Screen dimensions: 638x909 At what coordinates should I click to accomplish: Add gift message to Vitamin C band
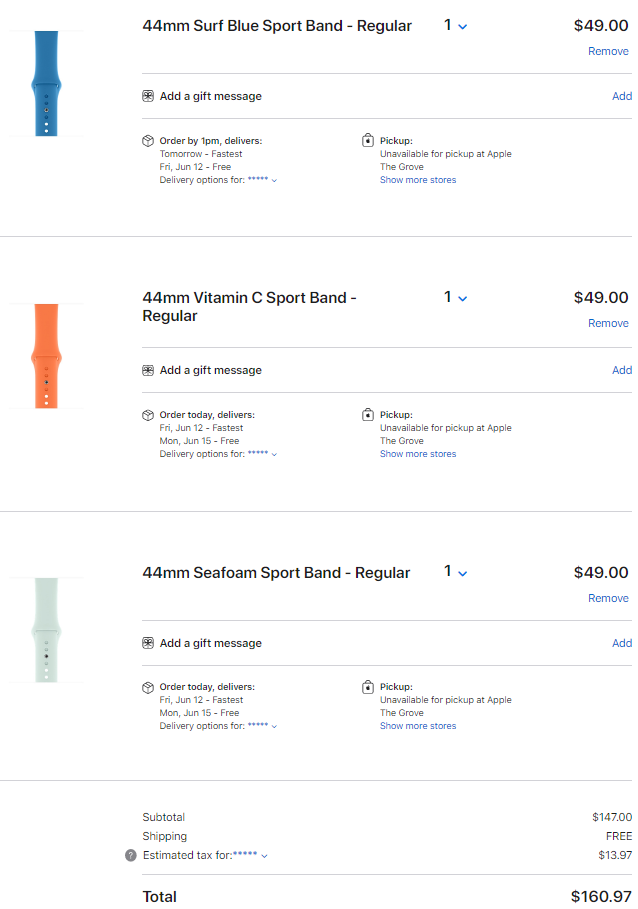[621, 370]
